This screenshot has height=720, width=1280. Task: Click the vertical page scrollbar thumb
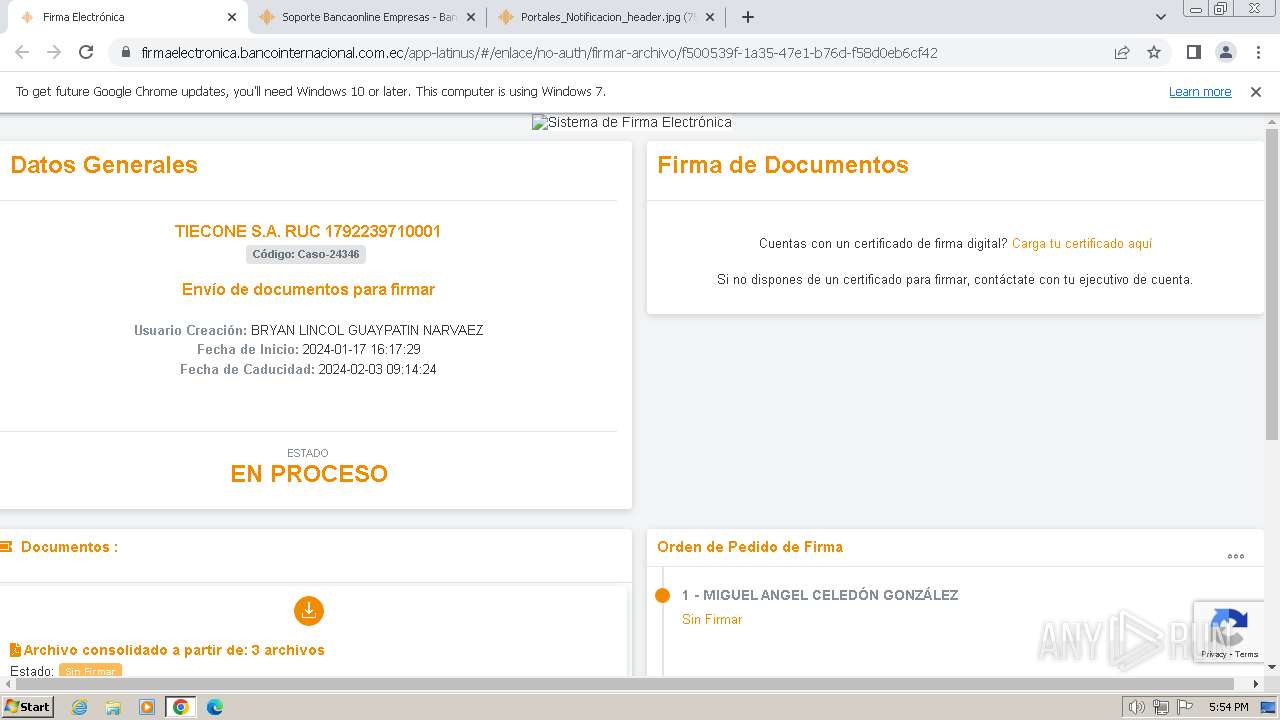[x=1272, y=285]
